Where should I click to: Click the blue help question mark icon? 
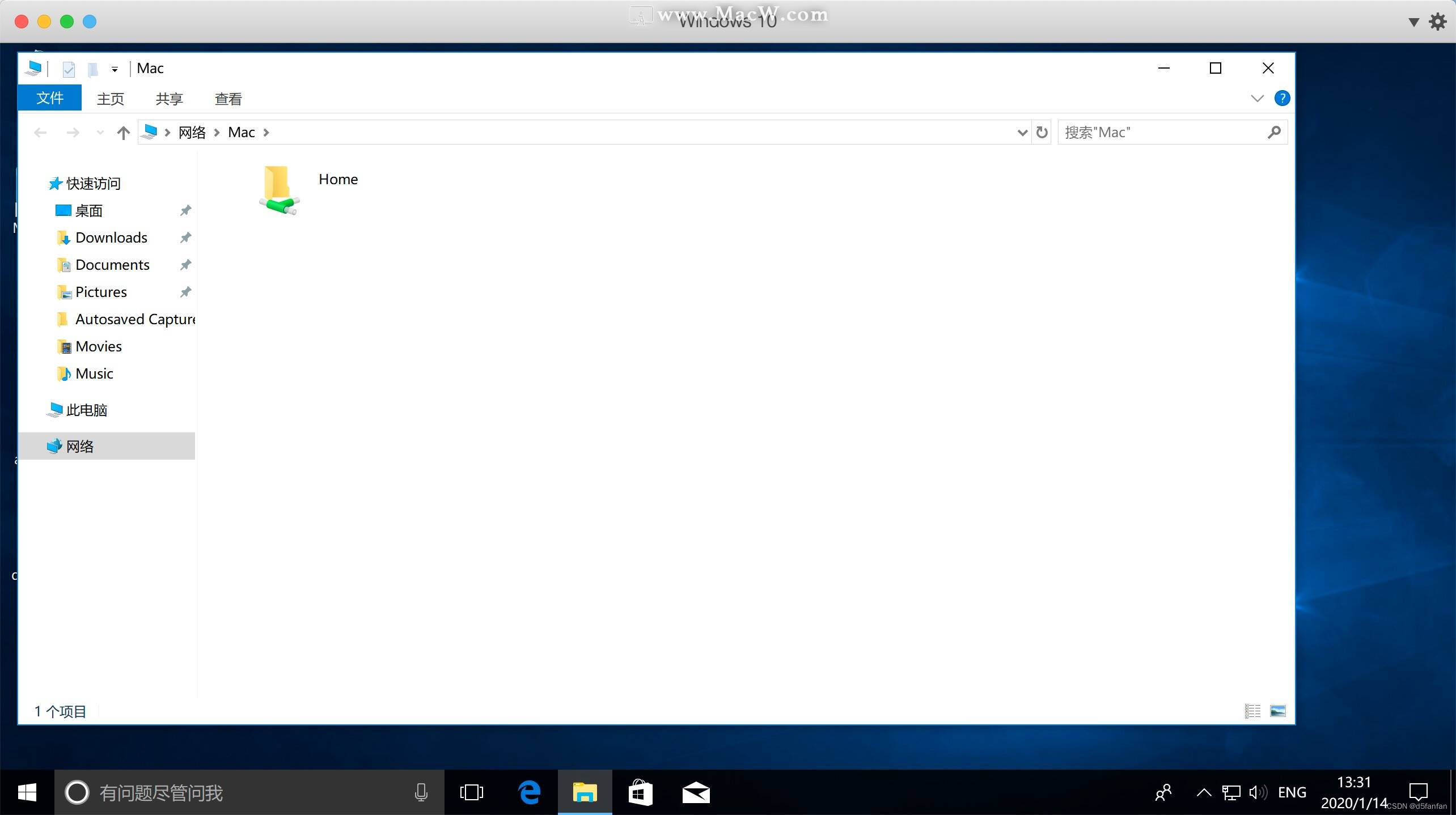[1282, 99]
